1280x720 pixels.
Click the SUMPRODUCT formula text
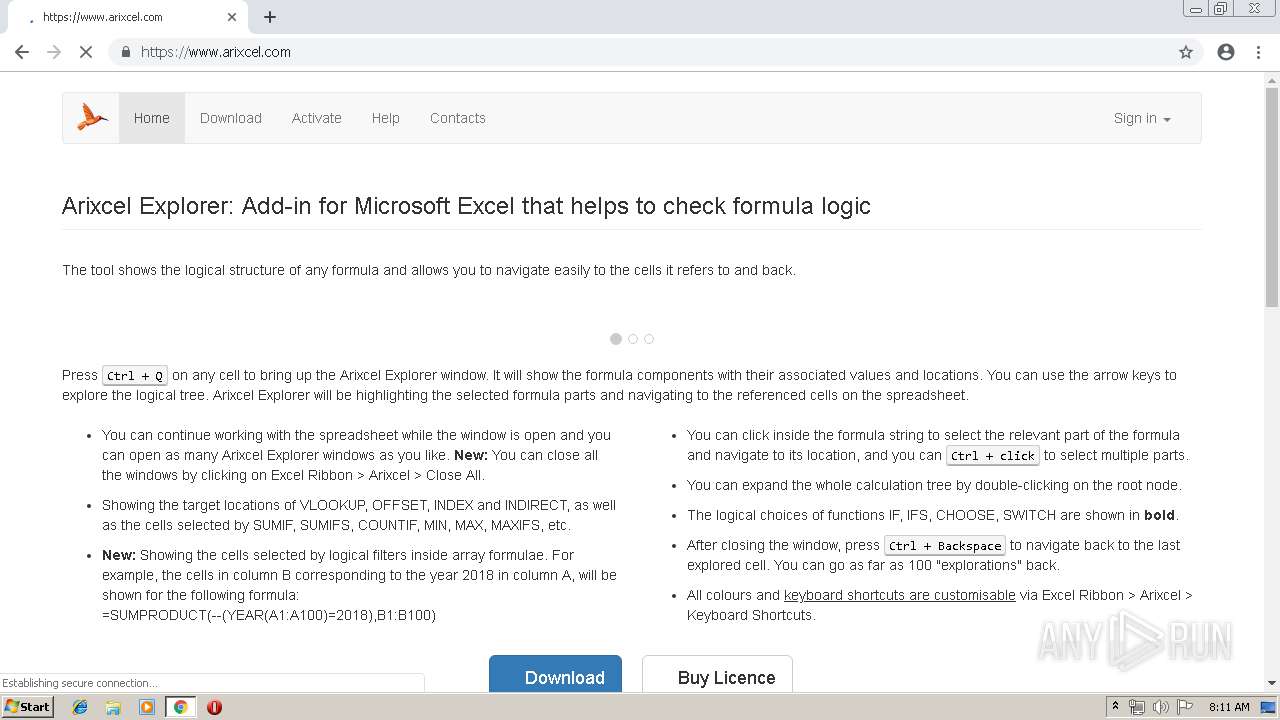[x=269, y=615]
